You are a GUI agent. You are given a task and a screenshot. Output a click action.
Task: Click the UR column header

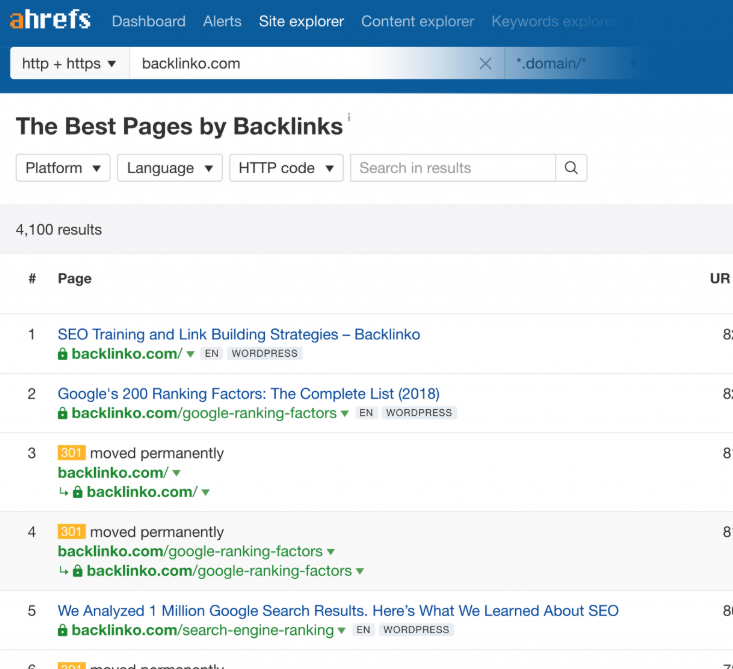tap(720, 279)
